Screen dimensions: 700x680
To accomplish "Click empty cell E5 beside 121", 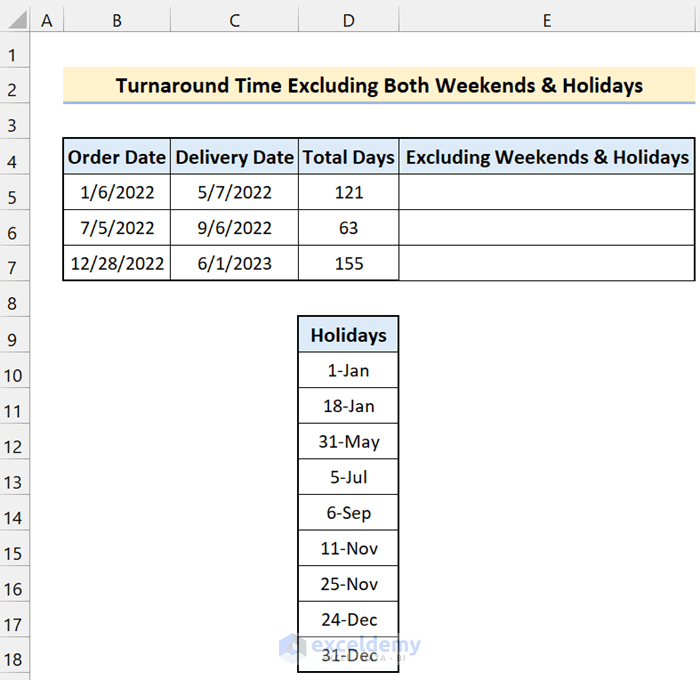I will pos(547,192).
